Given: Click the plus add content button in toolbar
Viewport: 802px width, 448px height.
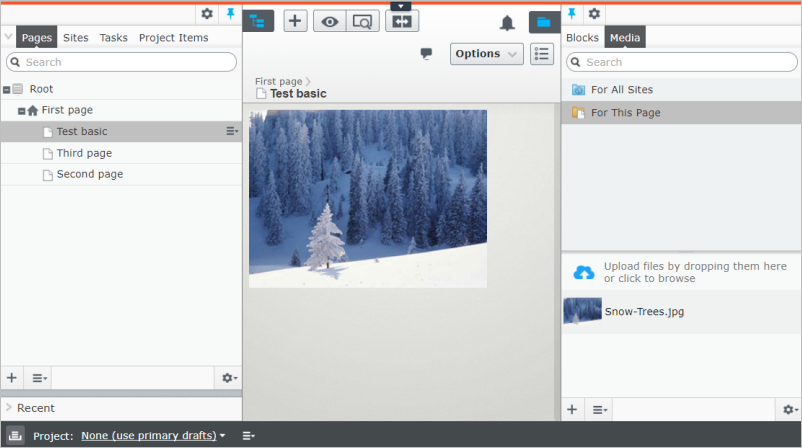Looking at the screenshot, I should tap(295, 21).
